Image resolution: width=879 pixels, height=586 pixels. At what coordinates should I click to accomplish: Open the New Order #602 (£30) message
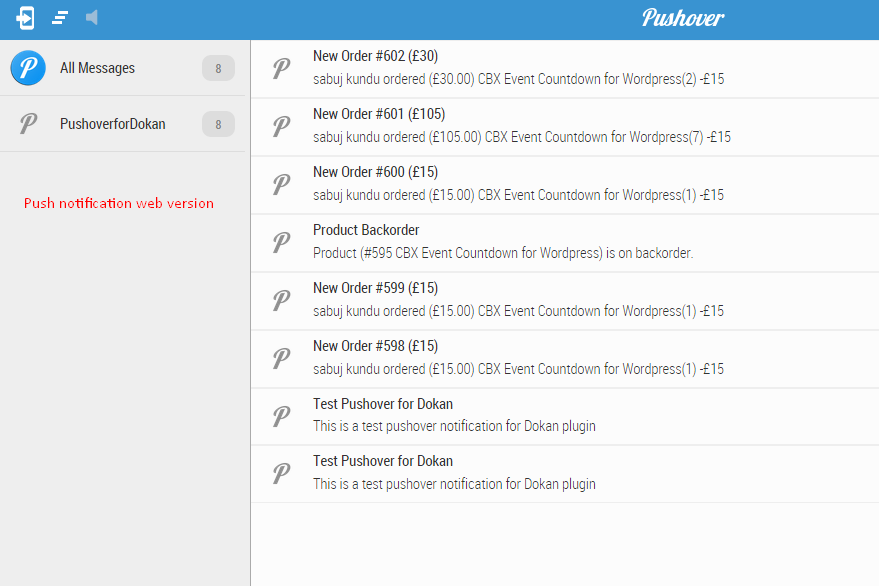pos(376,56)
